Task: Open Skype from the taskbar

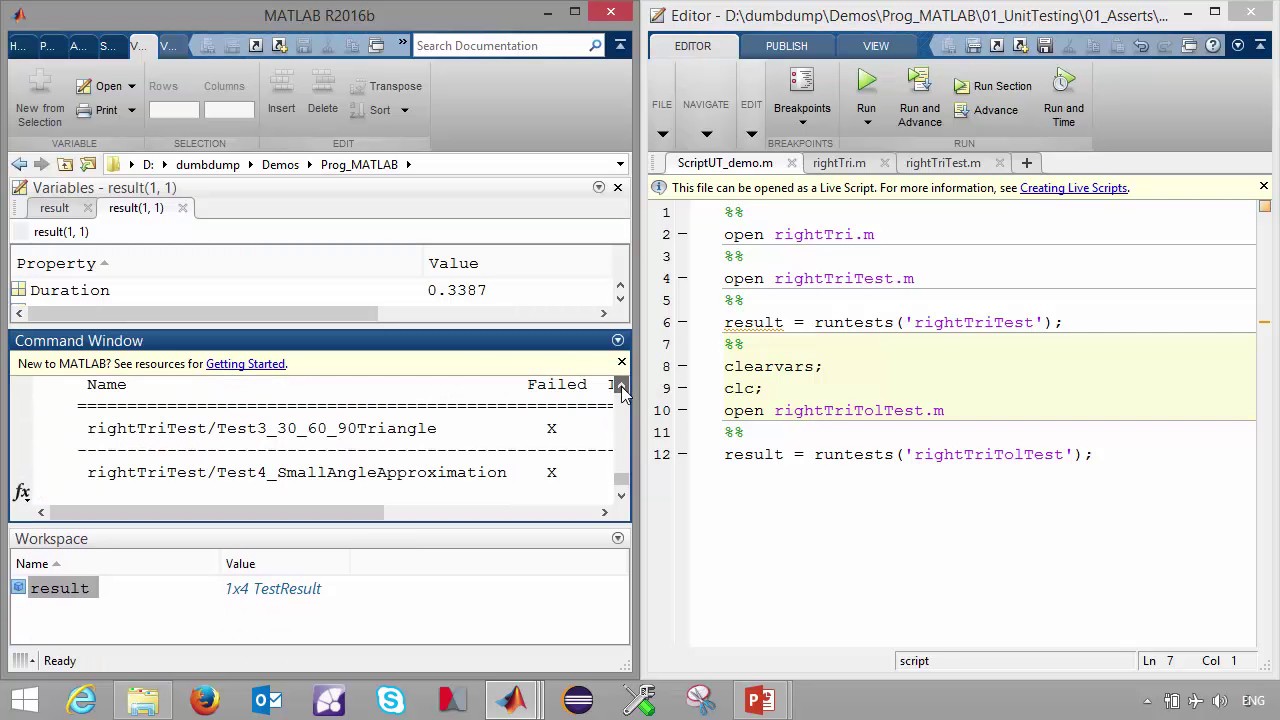Action: click(x=391, y=700)
